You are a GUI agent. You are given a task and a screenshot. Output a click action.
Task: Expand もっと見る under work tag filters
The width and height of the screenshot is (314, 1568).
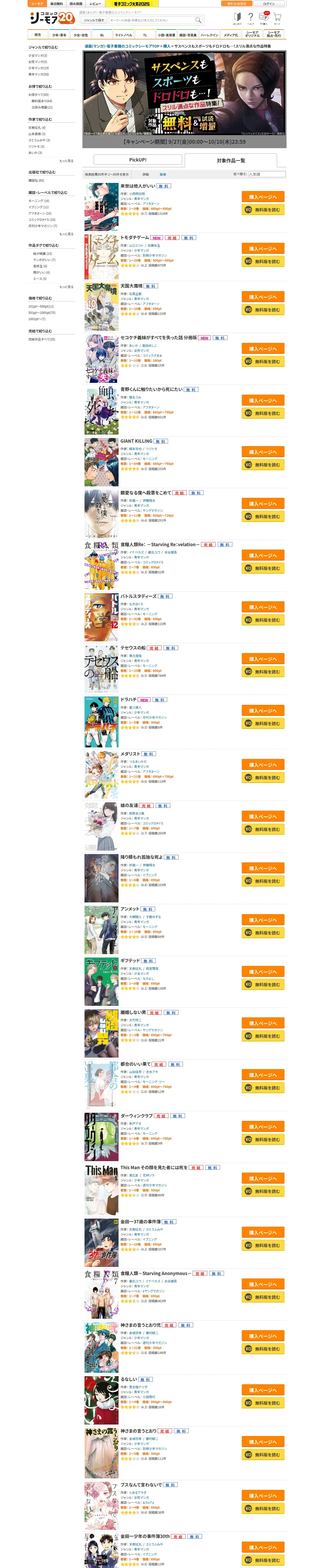tap(66, 287)
